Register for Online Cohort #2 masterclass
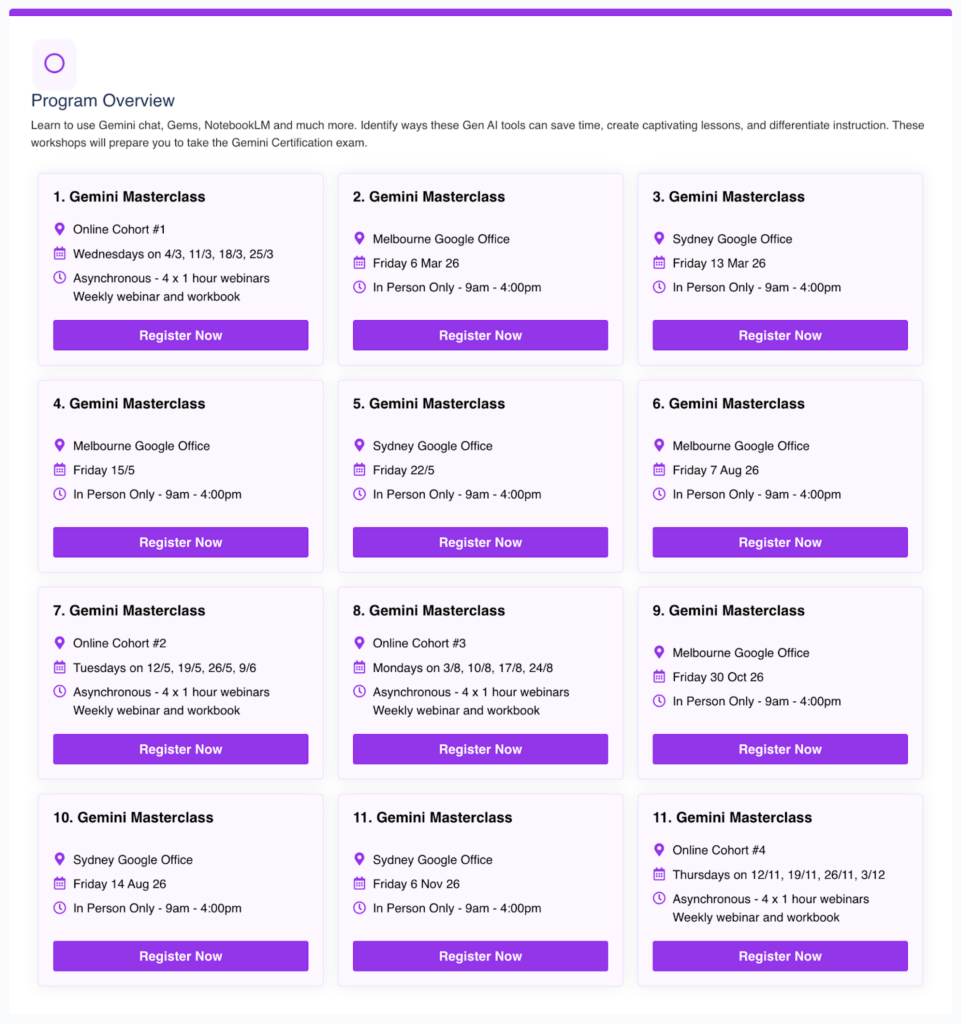The image size is (961, 1024). (x=180, y=749)
